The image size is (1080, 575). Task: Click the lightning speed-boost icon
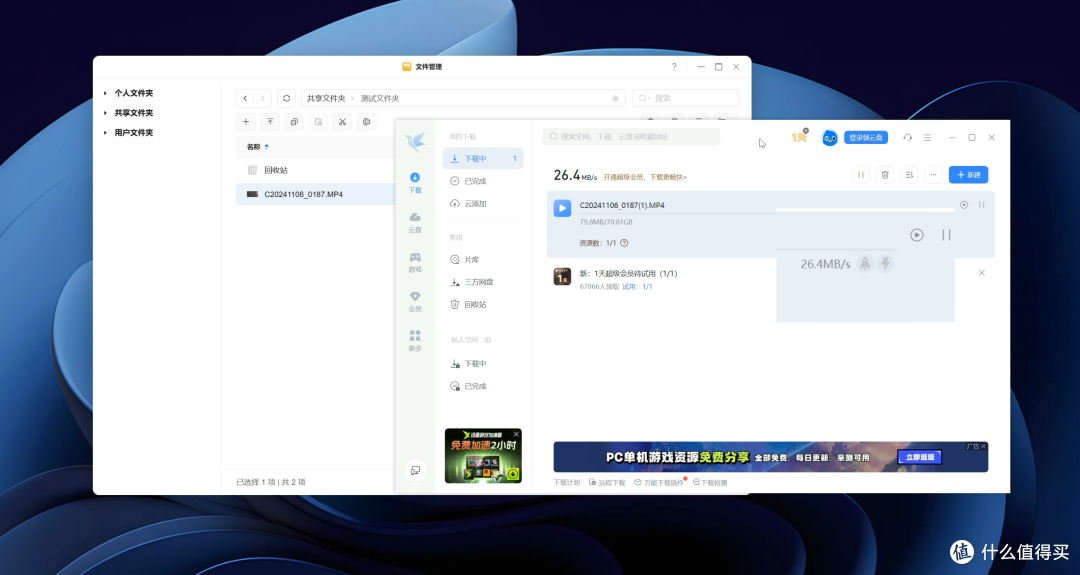tap(886, 264)
